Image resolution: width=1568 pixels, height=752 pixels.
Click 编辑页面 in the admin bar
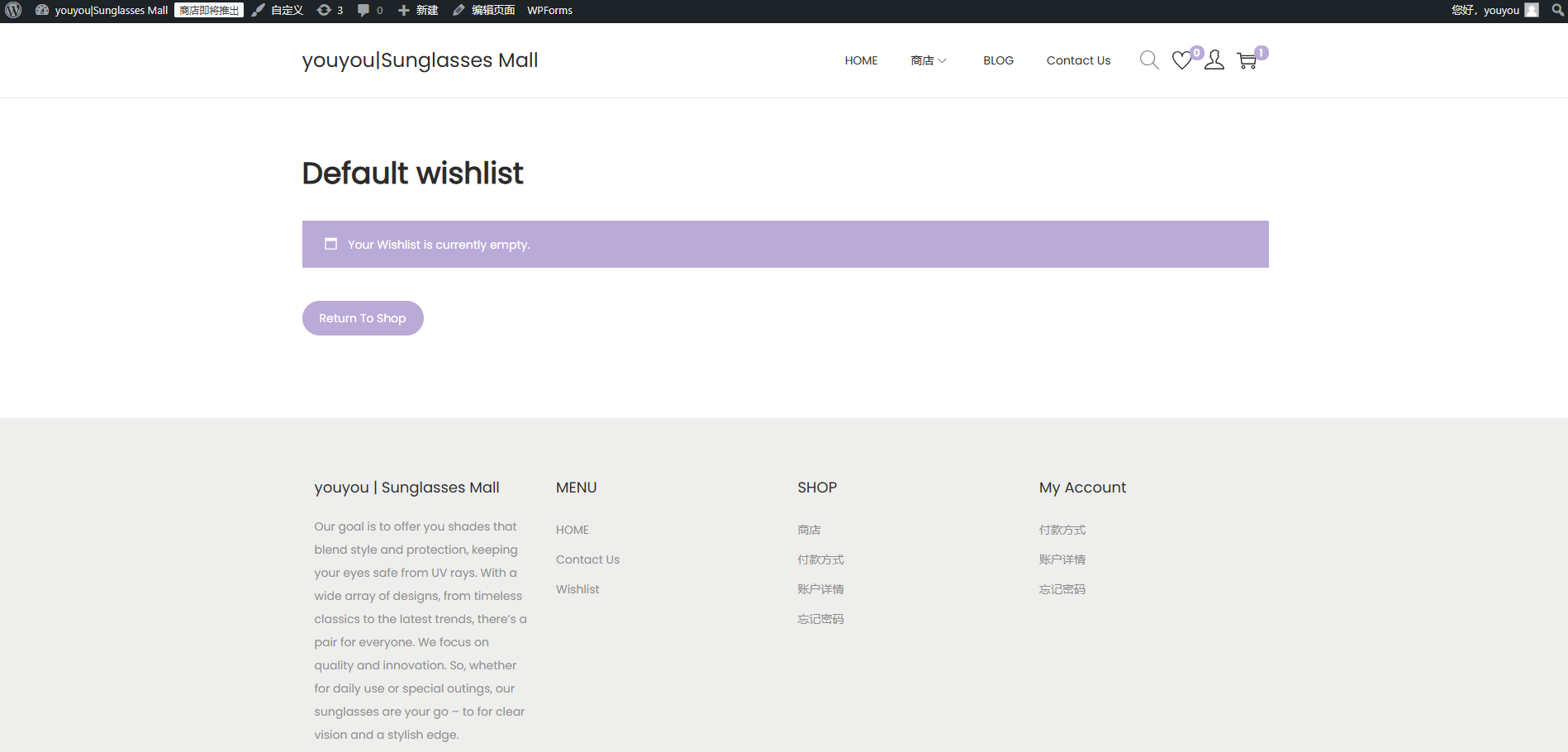point(484,11)
